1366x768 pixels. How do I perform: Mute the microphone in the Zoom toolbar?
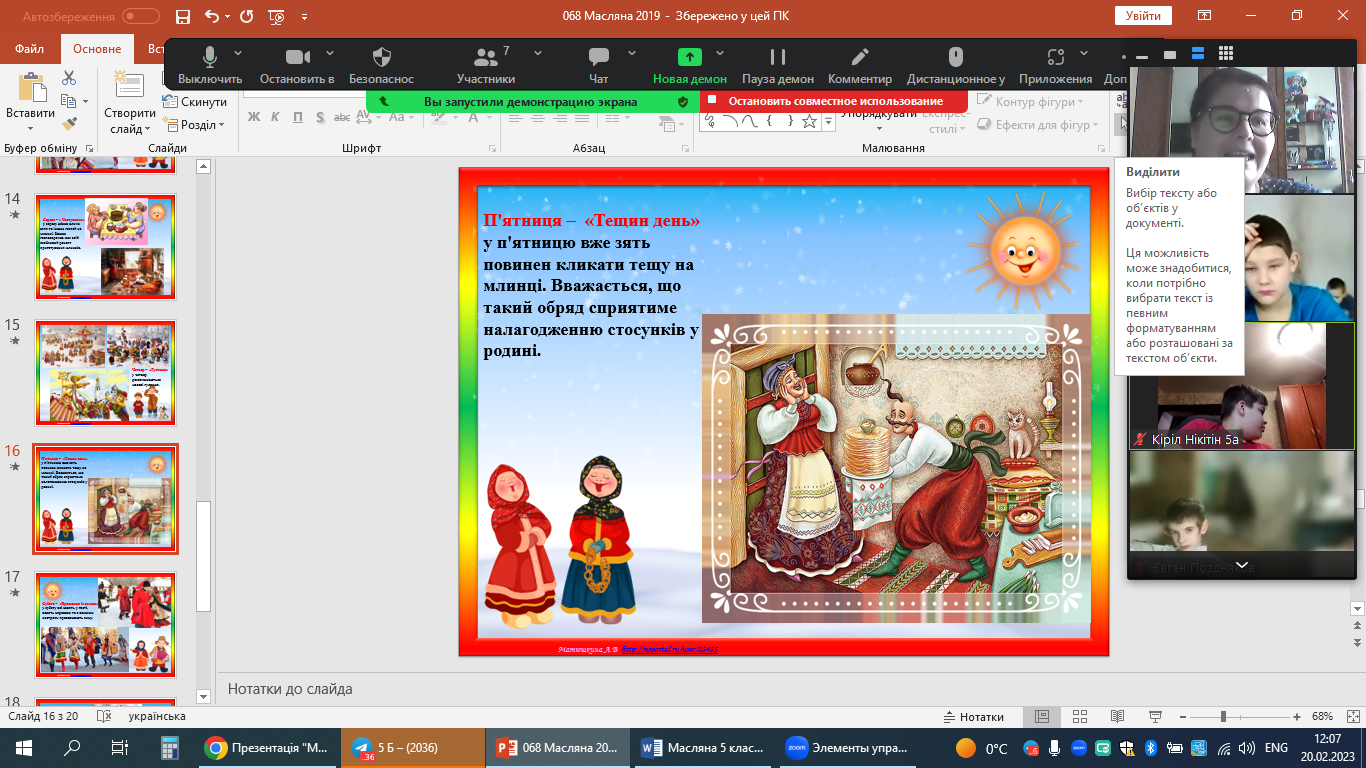pos(210,65)
